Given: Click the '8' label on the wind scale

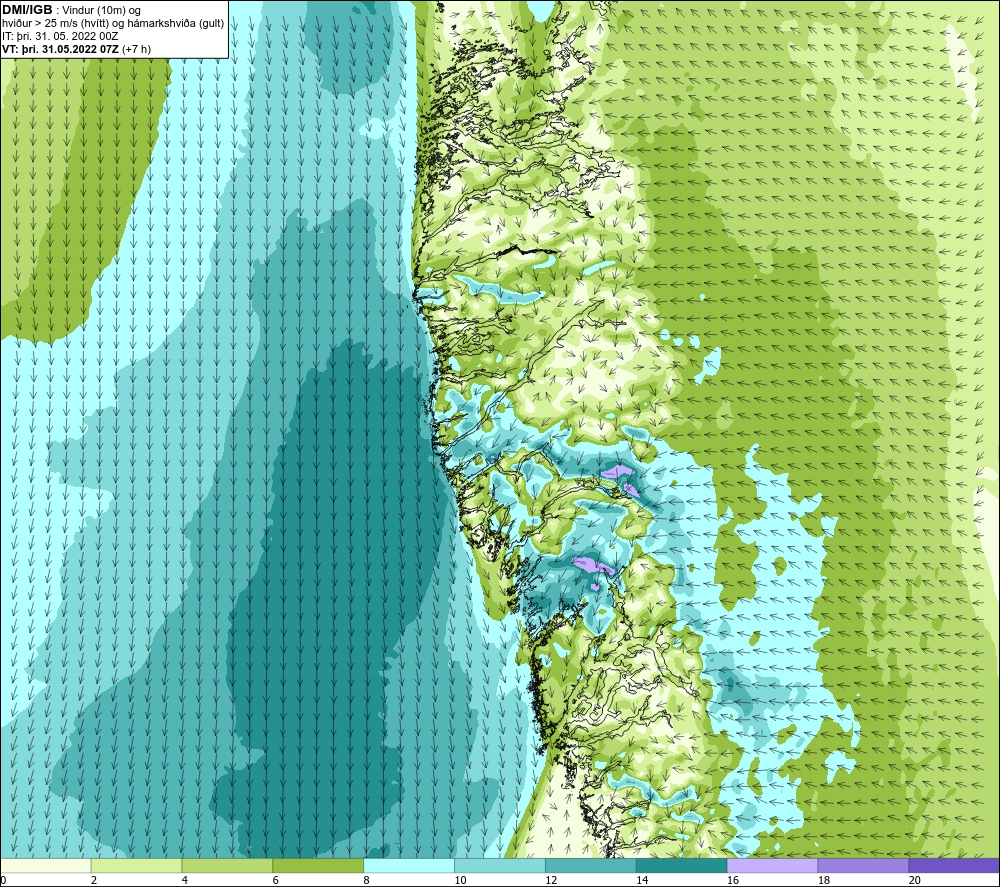Looking at the screenshot, I should (366, 880).
